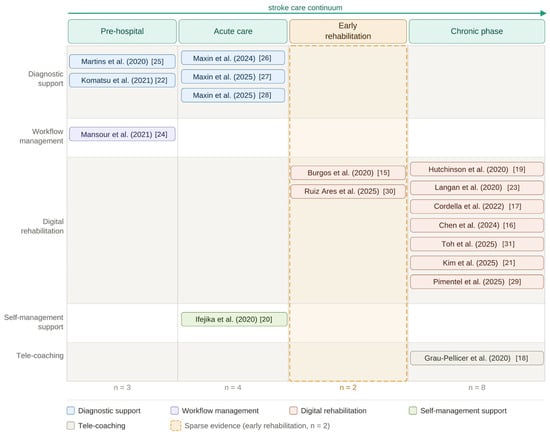Open the Grau-Pellicer et al. (2020) box
The width and height of the screenshot is (550, 436).
[x=477, y=358]
